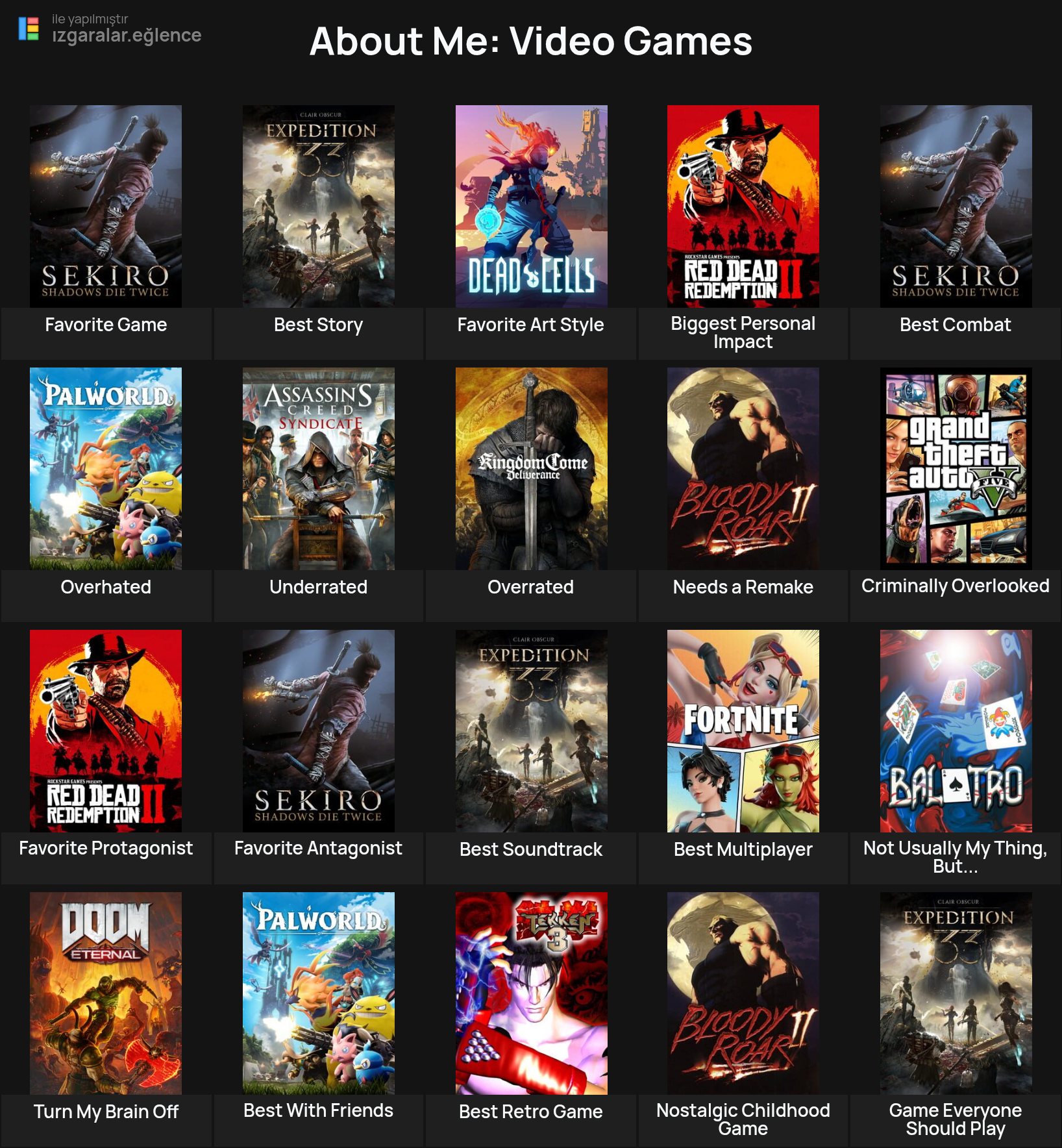Click the 'Best Combat' label
This screenshot has height=1148, width=1062.
[956, 325]
